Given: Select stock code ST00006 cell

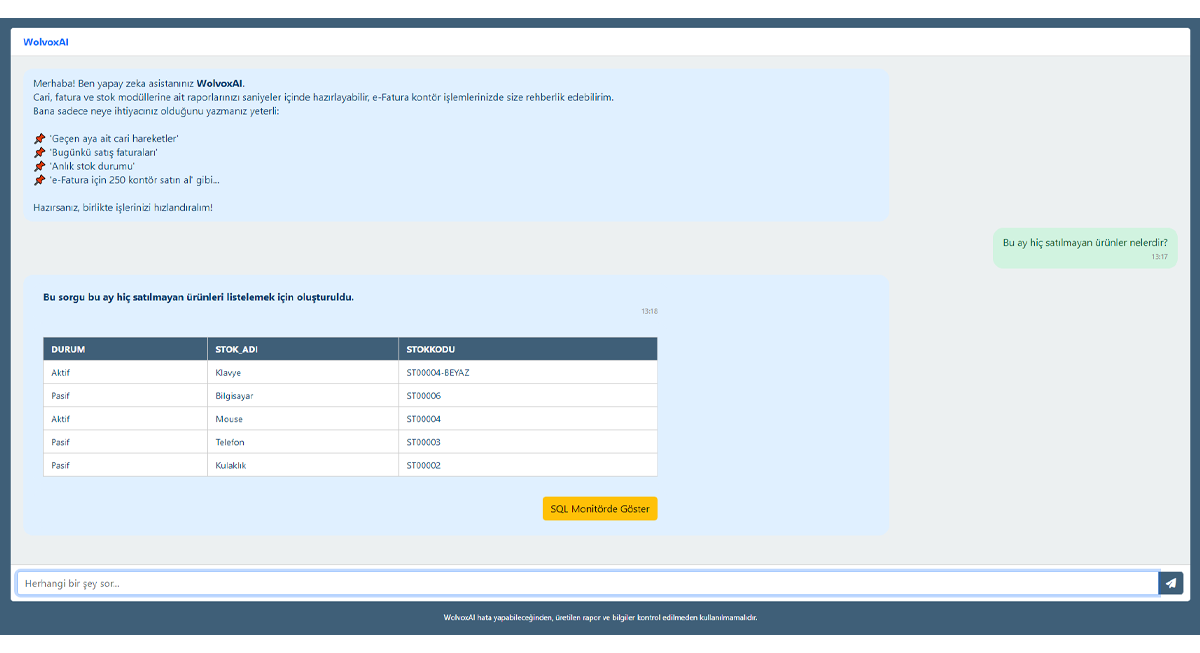Looking at the screenshot, I should 424,396.
